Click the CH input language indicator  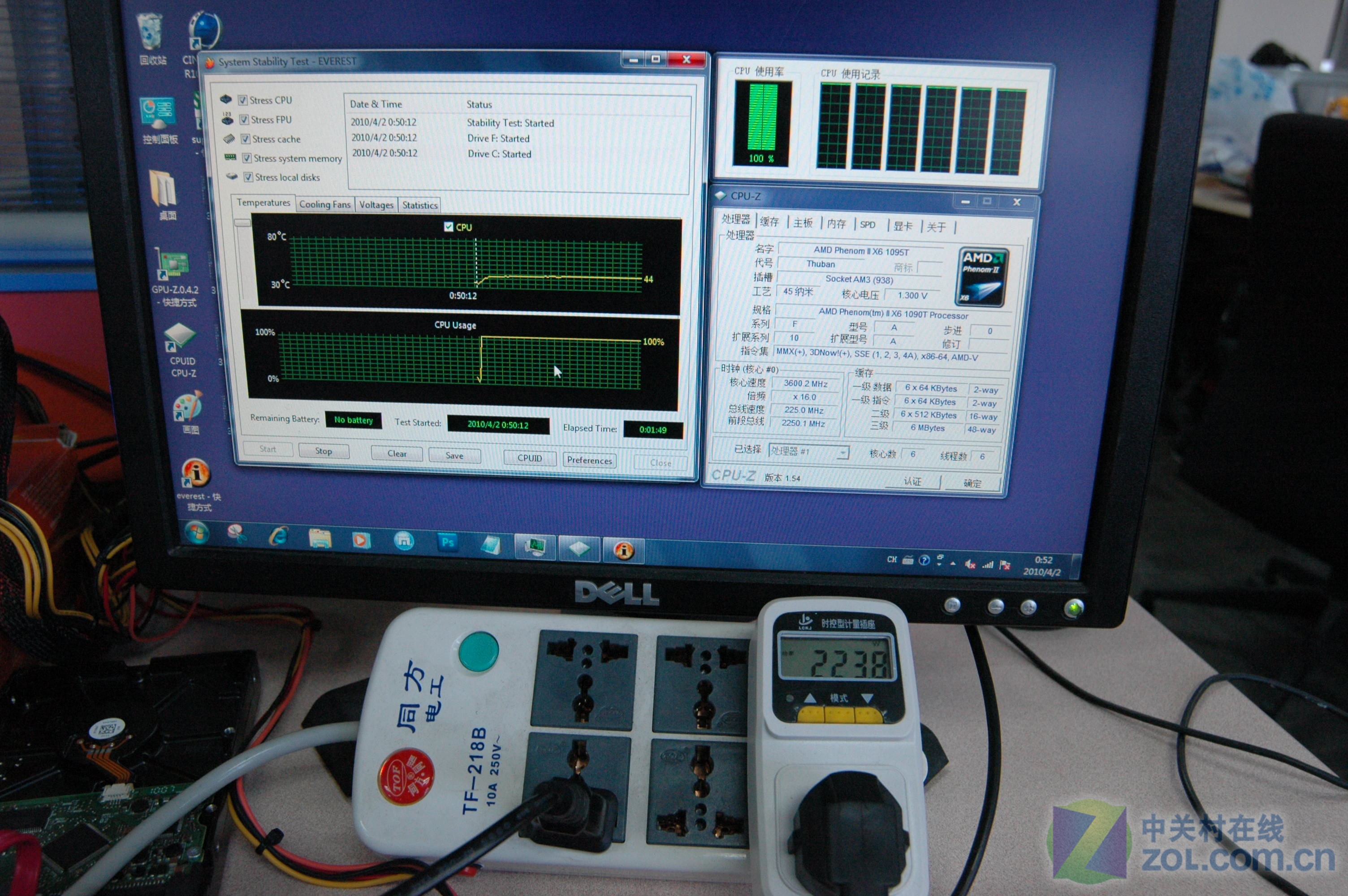(x=892, y=560)
